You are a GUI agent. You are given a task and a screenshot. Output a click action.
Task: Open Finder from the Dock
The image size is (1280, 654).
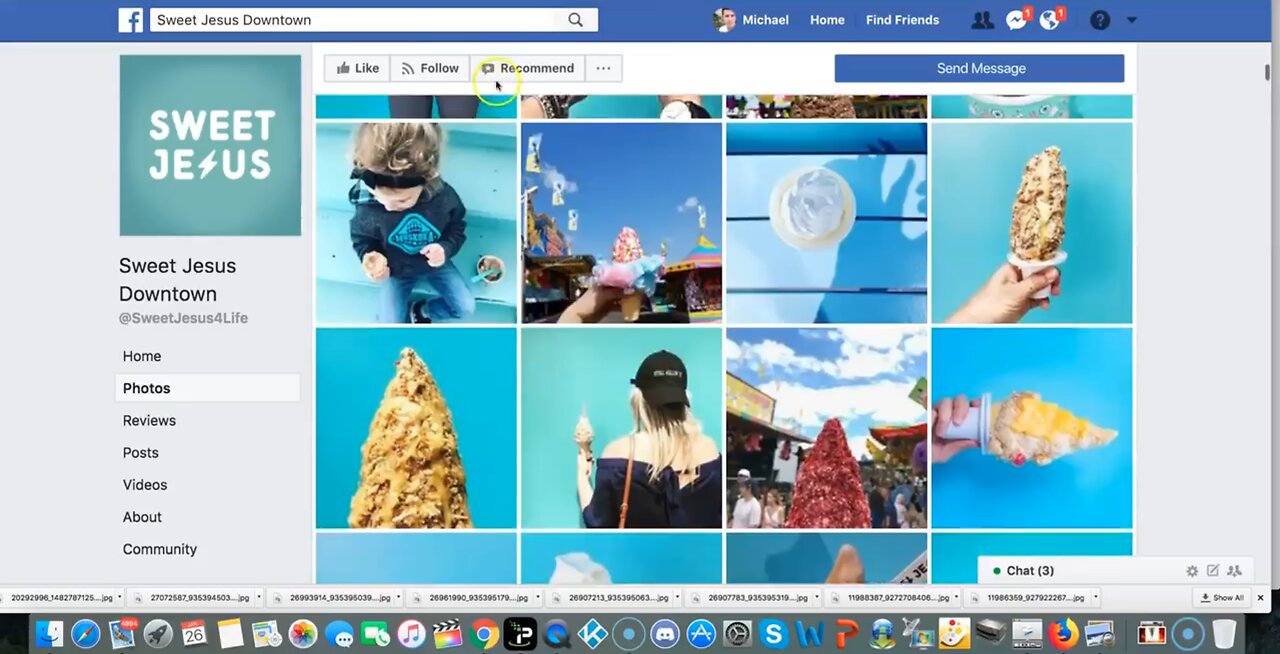point(49,634)
